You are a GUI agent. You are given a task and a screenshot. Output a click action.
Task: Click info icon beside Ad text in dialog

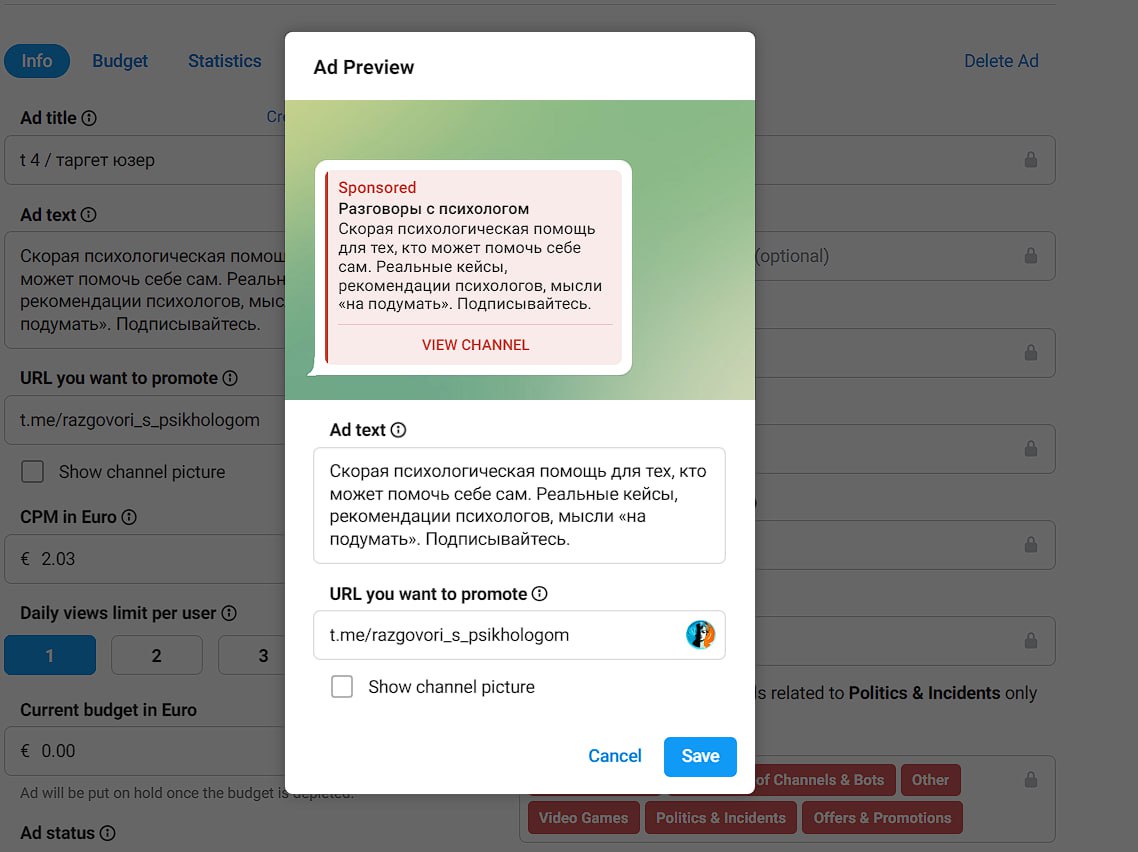[x=398, y=430]
